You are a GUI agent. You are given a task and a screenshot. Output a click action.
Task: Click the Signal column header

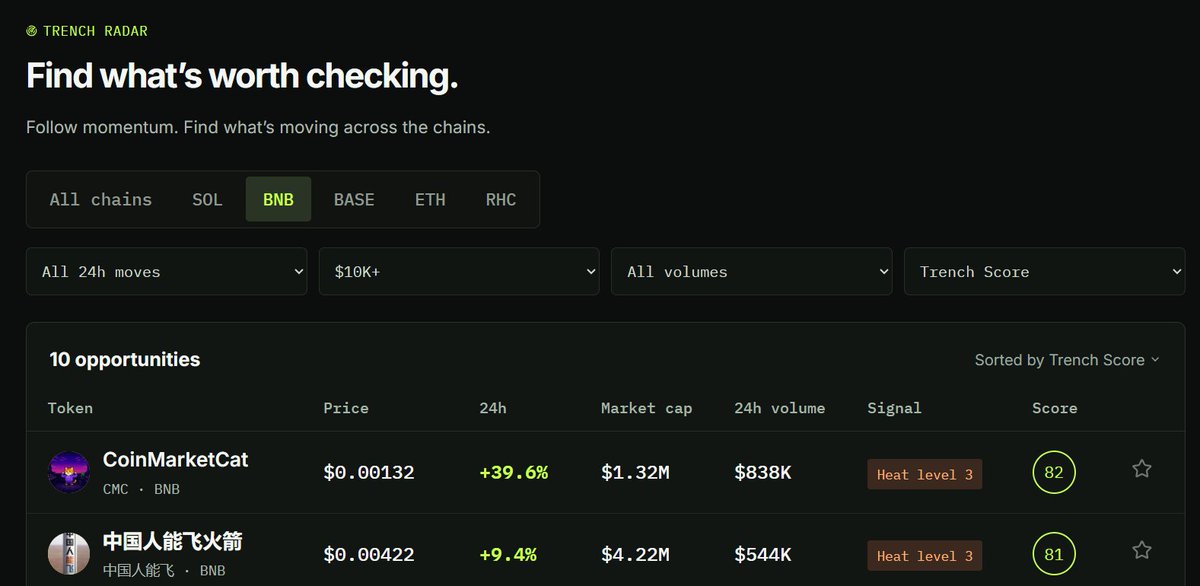click(x=894, y=408)
